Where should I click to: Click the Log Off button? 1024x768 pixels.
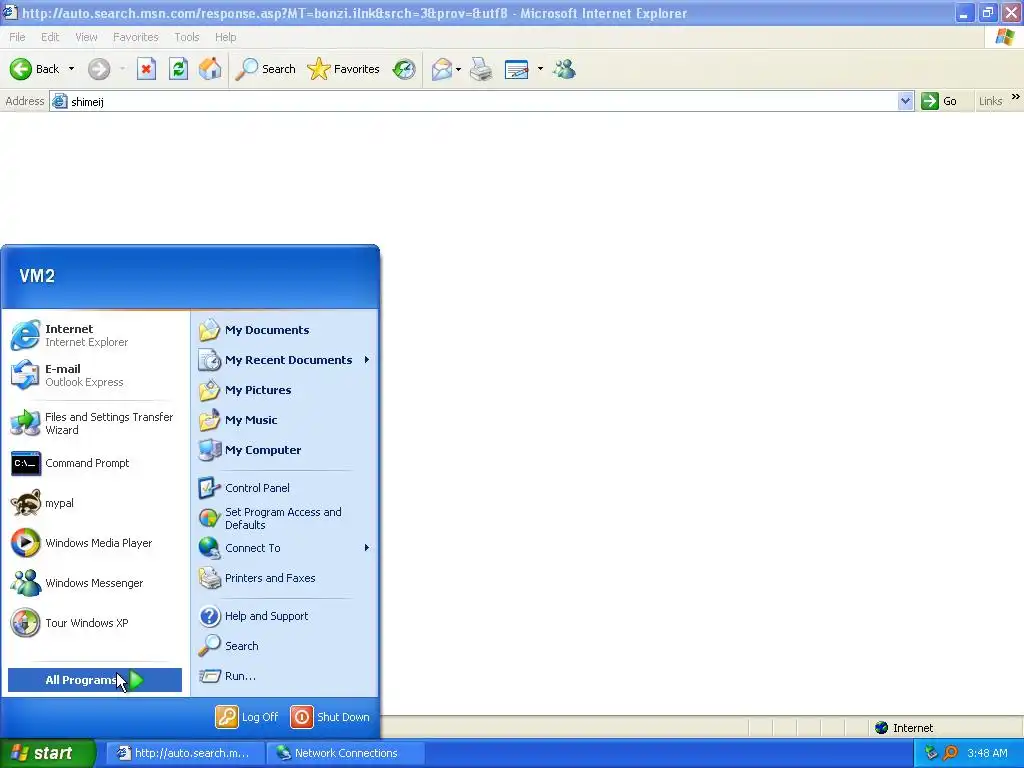click(x=247, y=717)
